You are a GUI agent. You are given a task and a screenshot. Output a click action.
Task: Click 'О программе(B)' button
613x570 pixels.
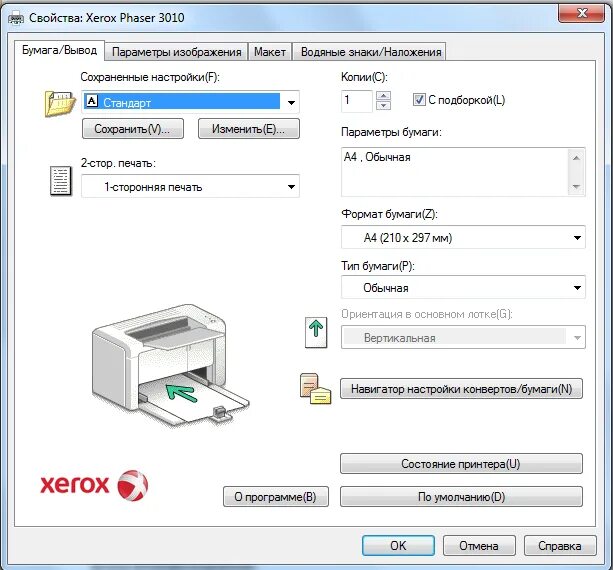coord(276,497)
